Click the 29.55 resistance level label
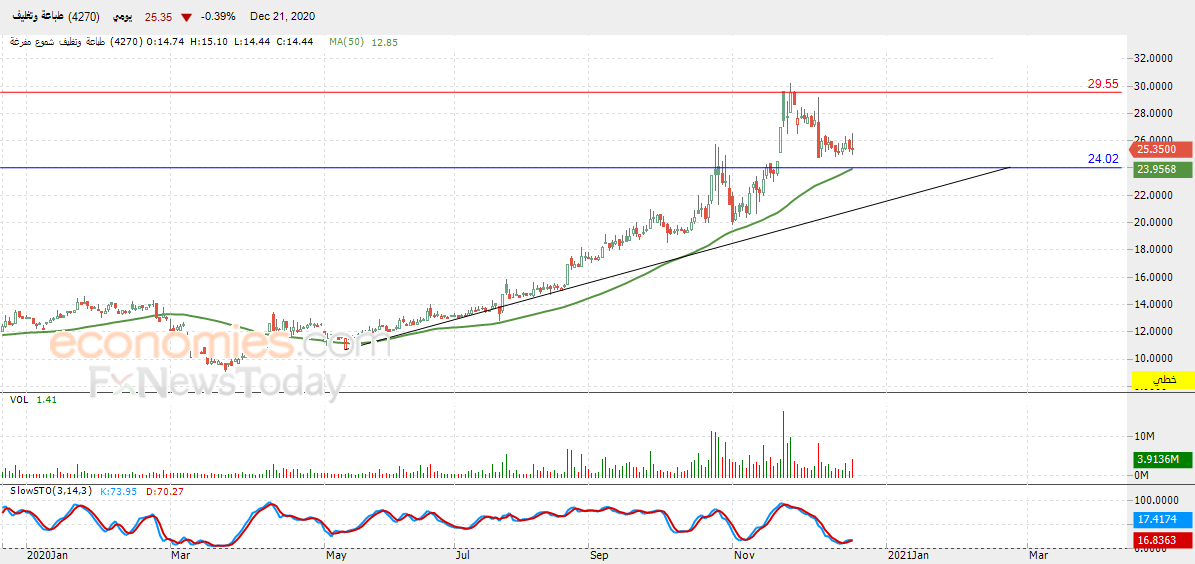This screenshot has height=564, width=1195. tap(1103, 85)
